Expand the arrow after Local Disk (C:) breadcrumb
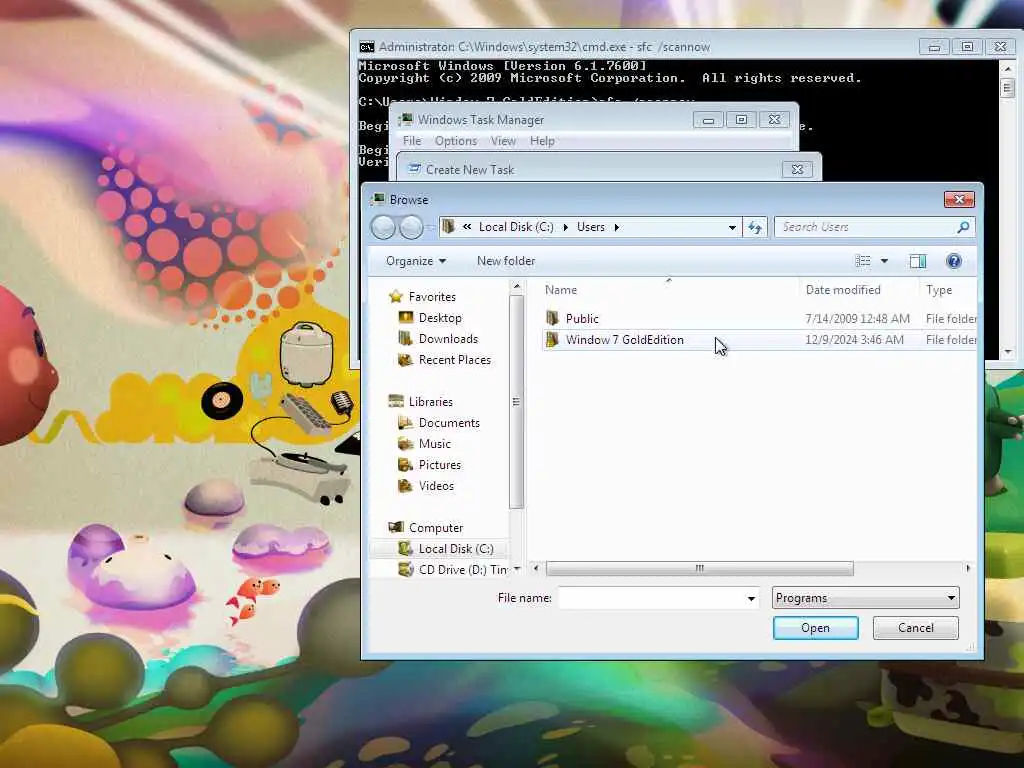The width and height of the screenshot is (1024, 768). coord(565,227)
